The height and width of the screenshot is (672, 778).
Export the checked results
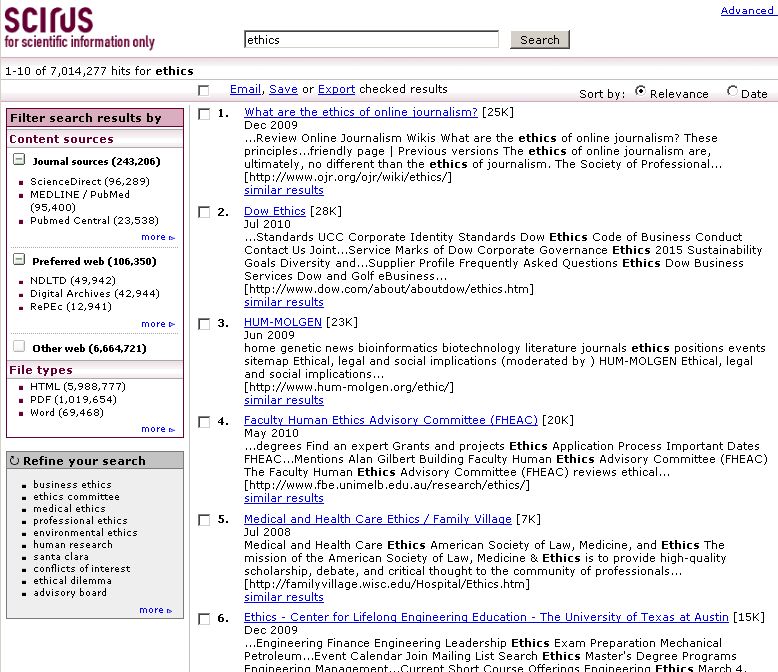point(336,89)
